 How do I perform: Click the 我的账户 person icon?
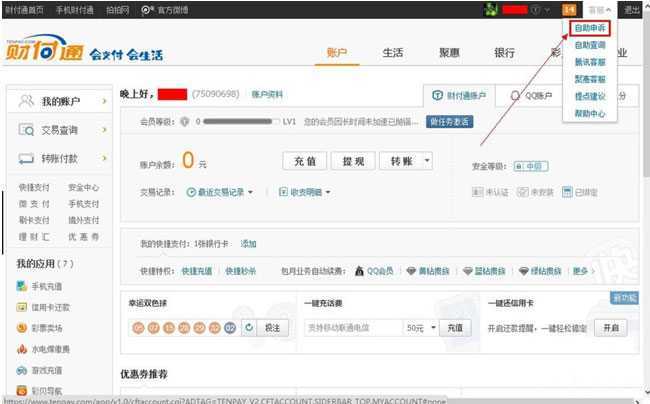(x=26, y=101)
